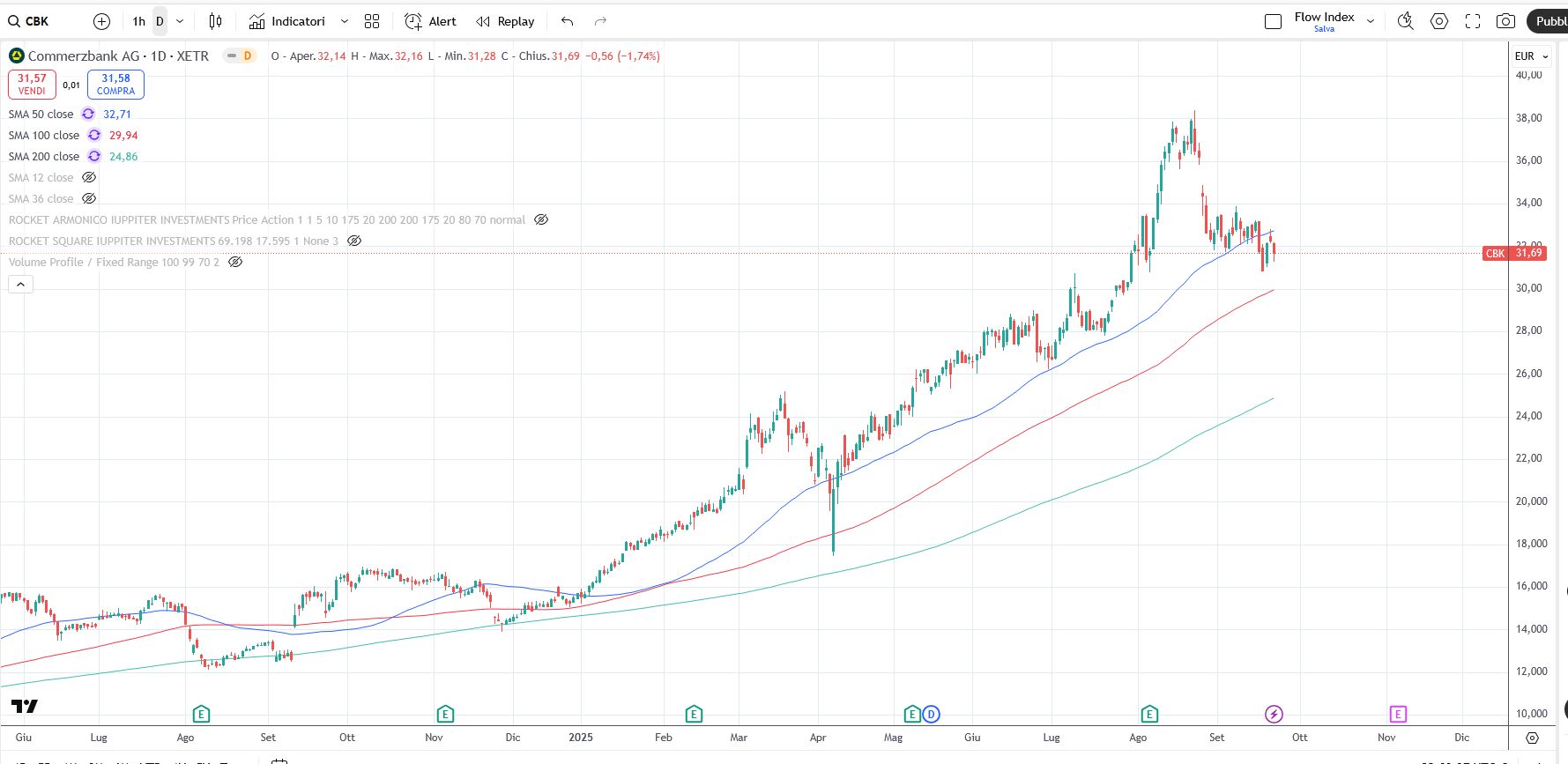Select the D daily timeframe

point(160,21)
